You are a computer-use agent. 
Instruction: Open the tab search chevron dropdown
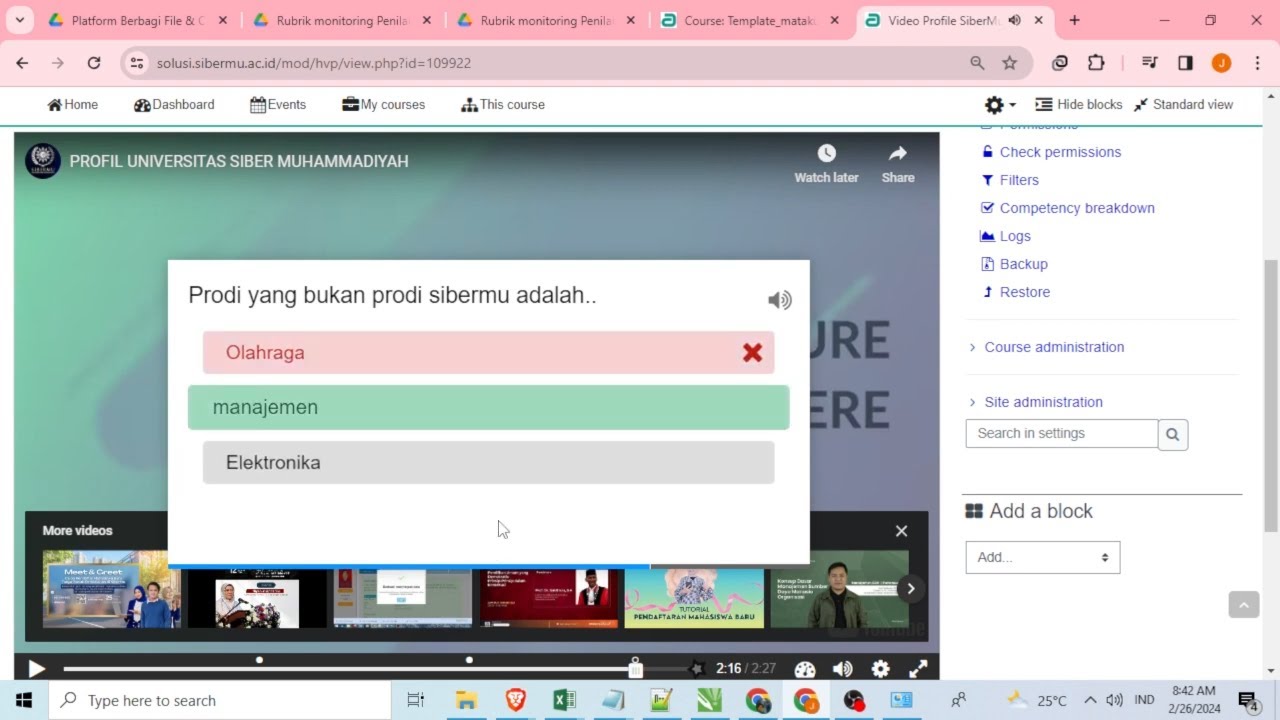tap(19, 20)
